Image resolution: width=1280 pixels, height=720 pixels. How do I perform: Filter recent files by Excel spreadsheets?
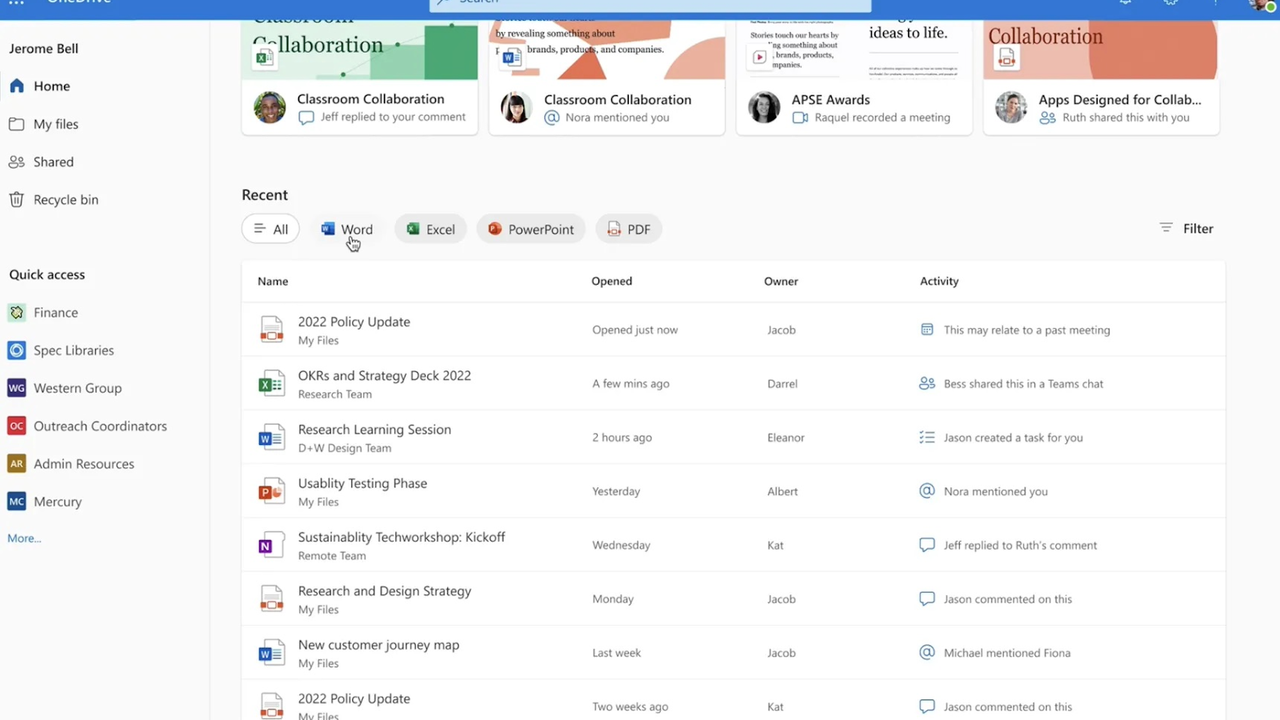[430, 229]
